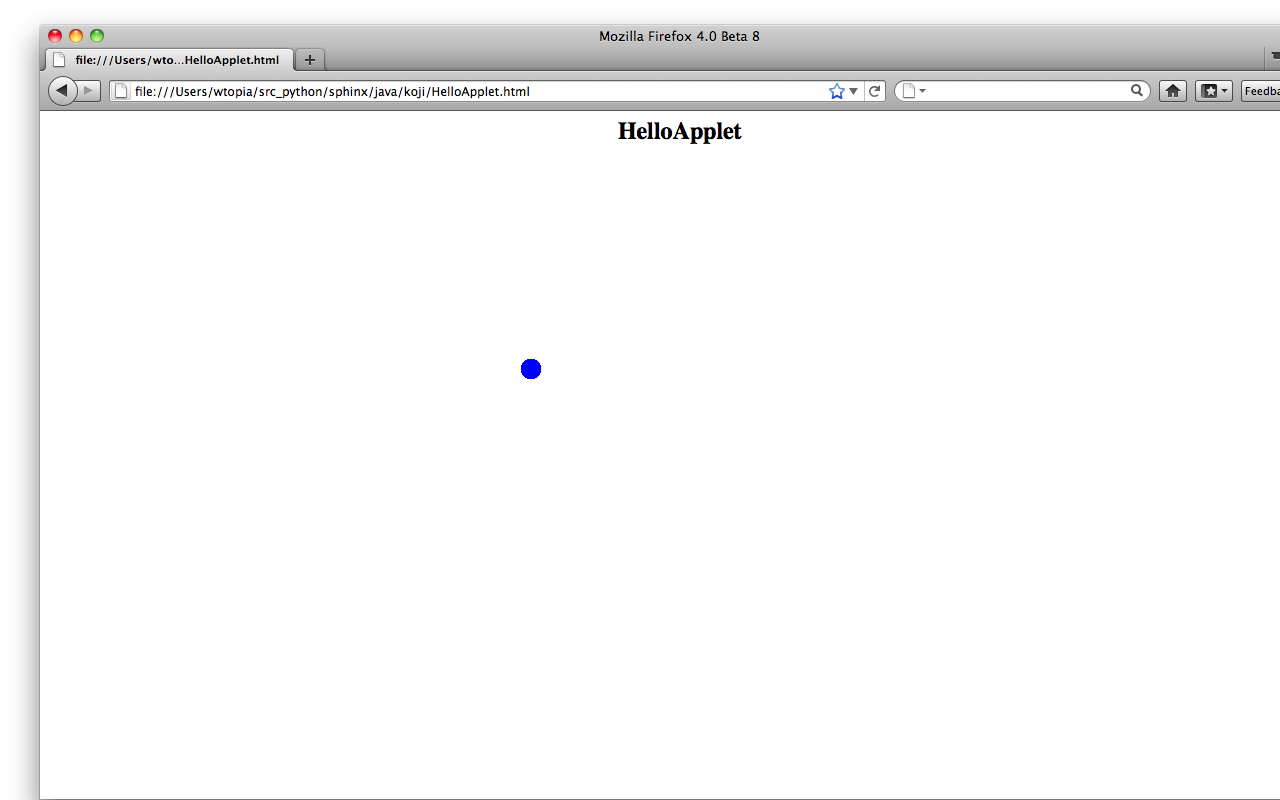
Task: Go back with the Back arrow button
Action: [x=62, y=91]
